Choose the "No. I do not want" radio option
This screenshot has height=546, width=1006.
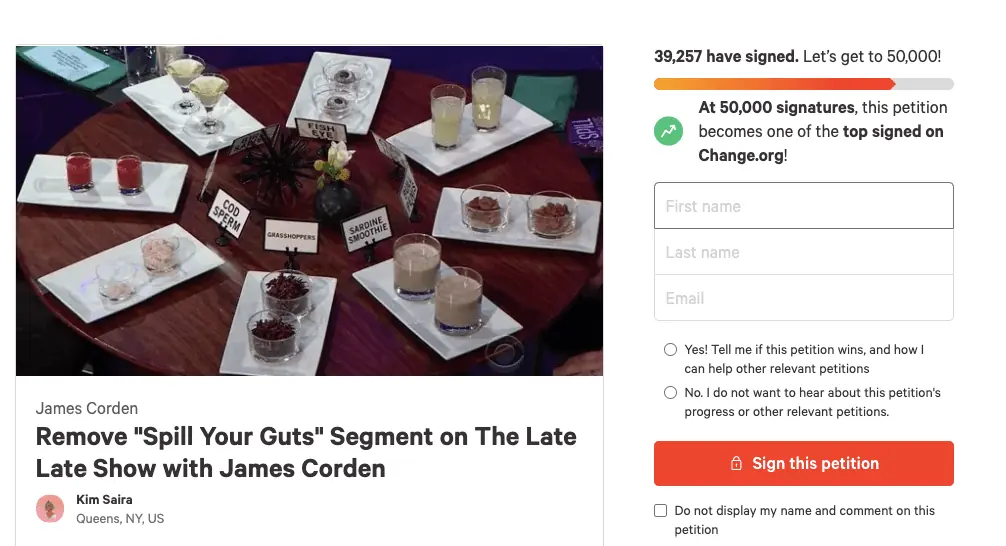click(670, 393)
